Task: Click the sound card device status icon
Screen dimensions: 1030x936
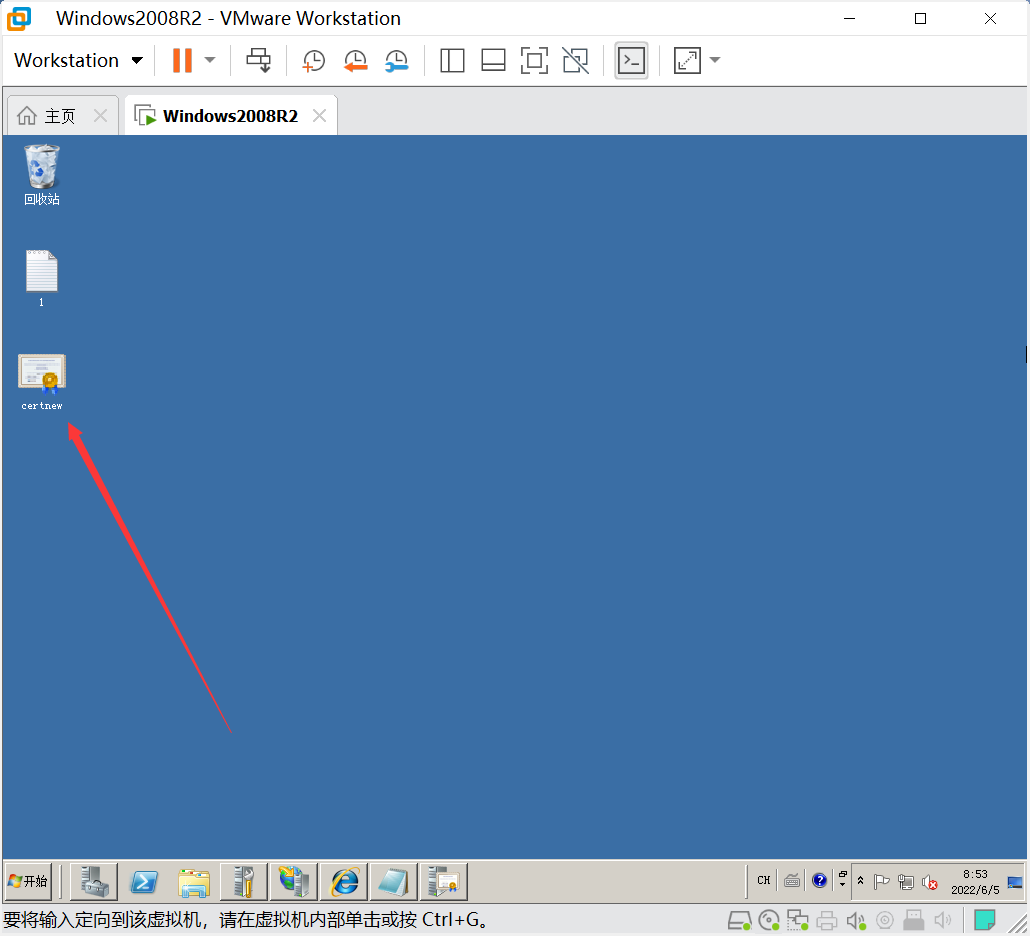Action: tap(856, 920)
